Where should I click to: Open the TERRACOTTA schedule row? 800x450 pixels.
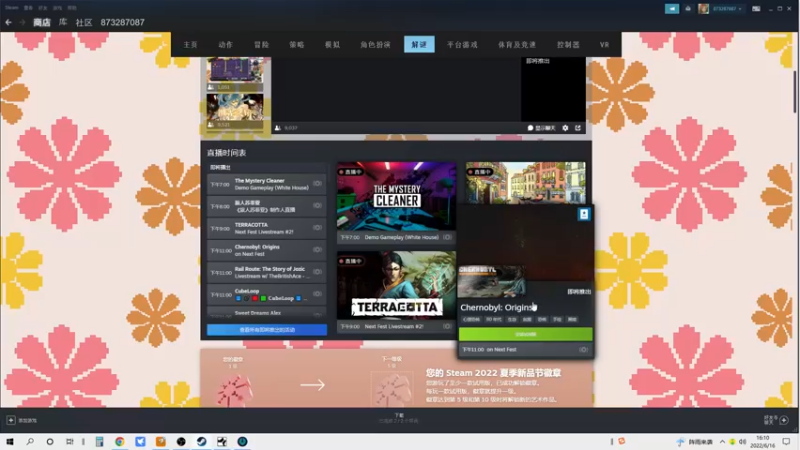coord(266,228)
